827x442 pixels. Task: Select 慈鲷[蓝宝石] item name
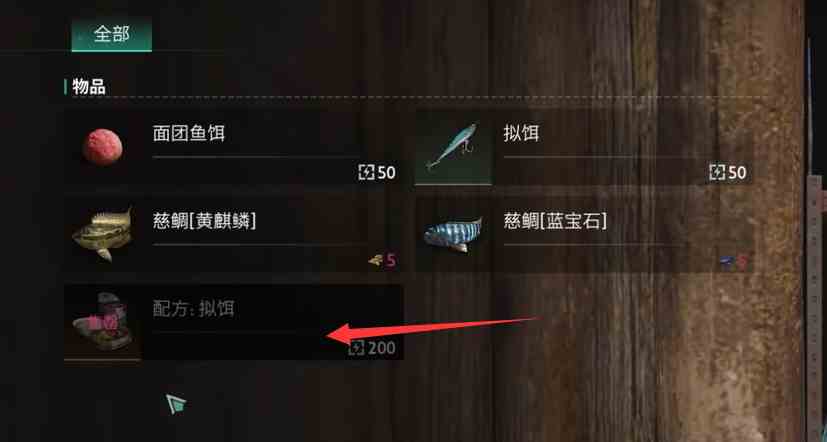555,222
